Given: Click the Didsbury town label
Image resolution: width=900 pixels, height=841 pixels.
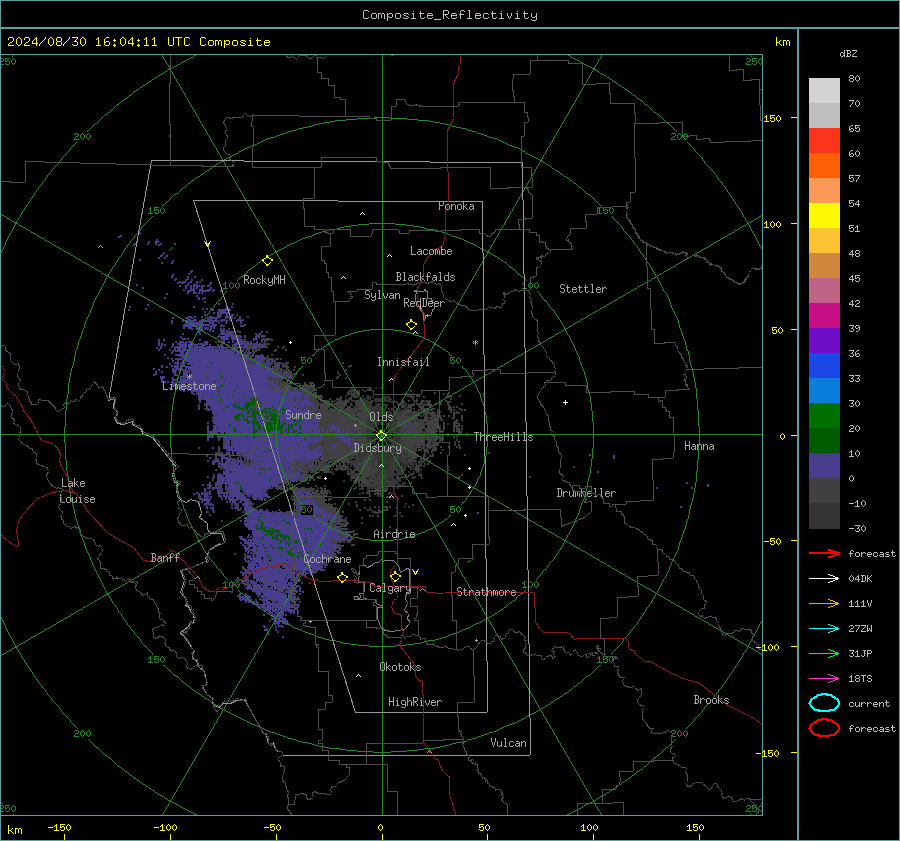Looking at the screenshot, I should point(377,448).
